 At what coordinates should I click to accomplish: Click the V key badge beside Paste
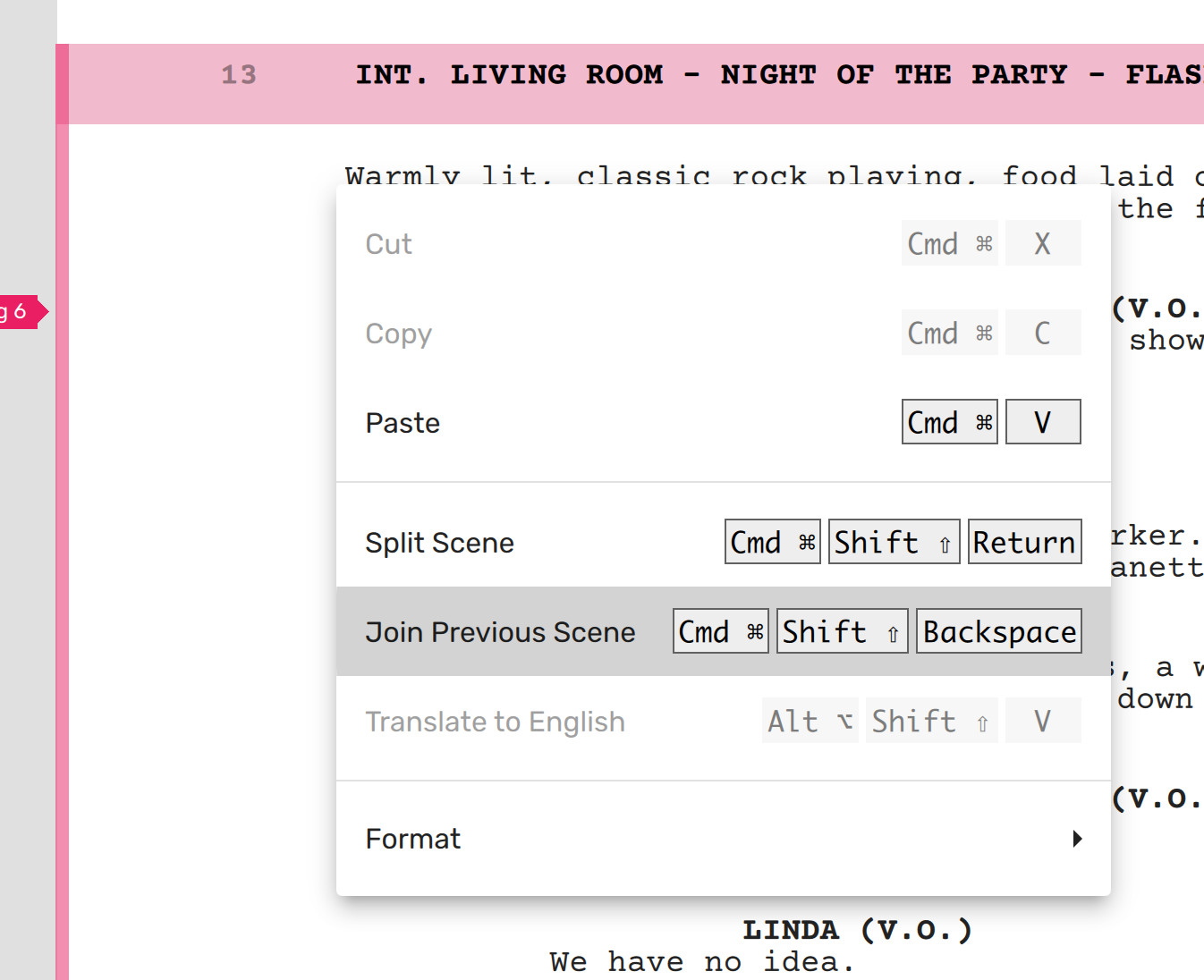1043,422
